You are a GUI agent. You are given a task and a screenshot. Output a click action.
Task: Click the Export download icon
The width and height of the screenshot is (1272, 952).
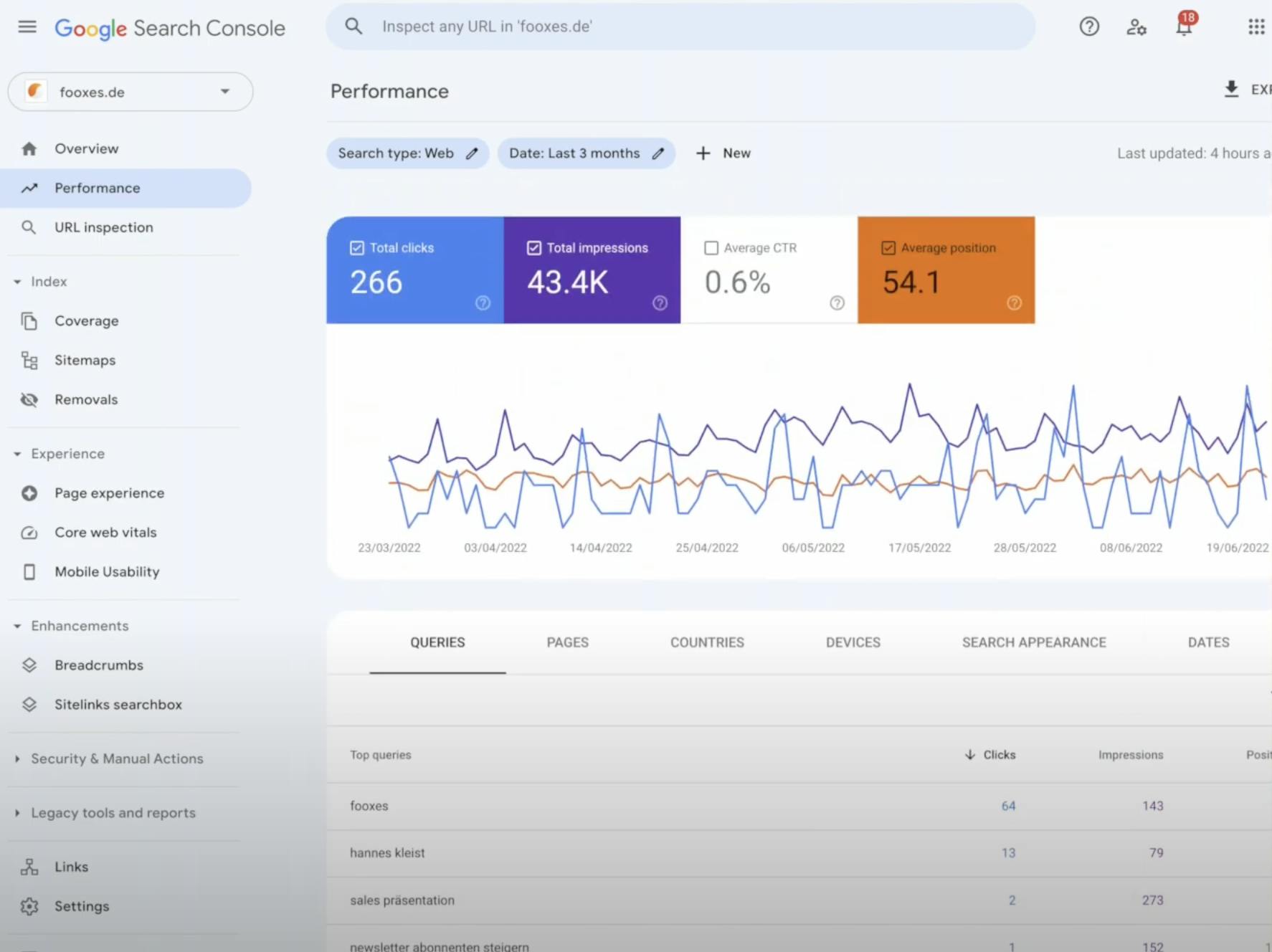tap(1231, 90)
